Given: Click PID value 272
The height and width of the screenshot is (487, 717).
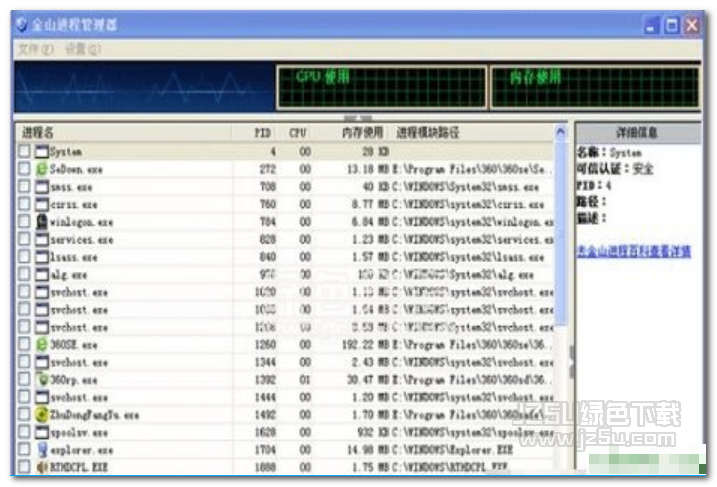Looking at the screenshot, I should 268,169.
